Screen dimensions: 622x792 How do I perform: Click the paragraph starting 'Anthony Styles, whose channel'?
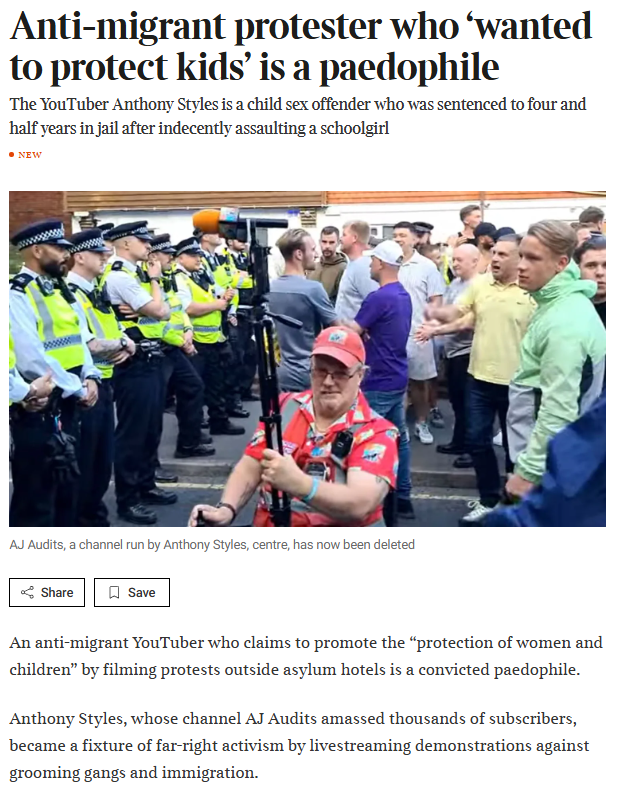click(299, 746)
